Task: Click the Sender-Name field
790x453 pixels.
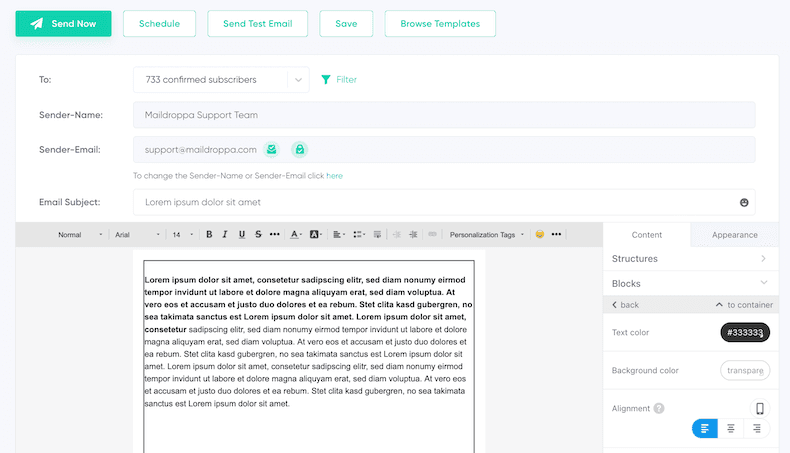Action: click(x=444, y=115)
